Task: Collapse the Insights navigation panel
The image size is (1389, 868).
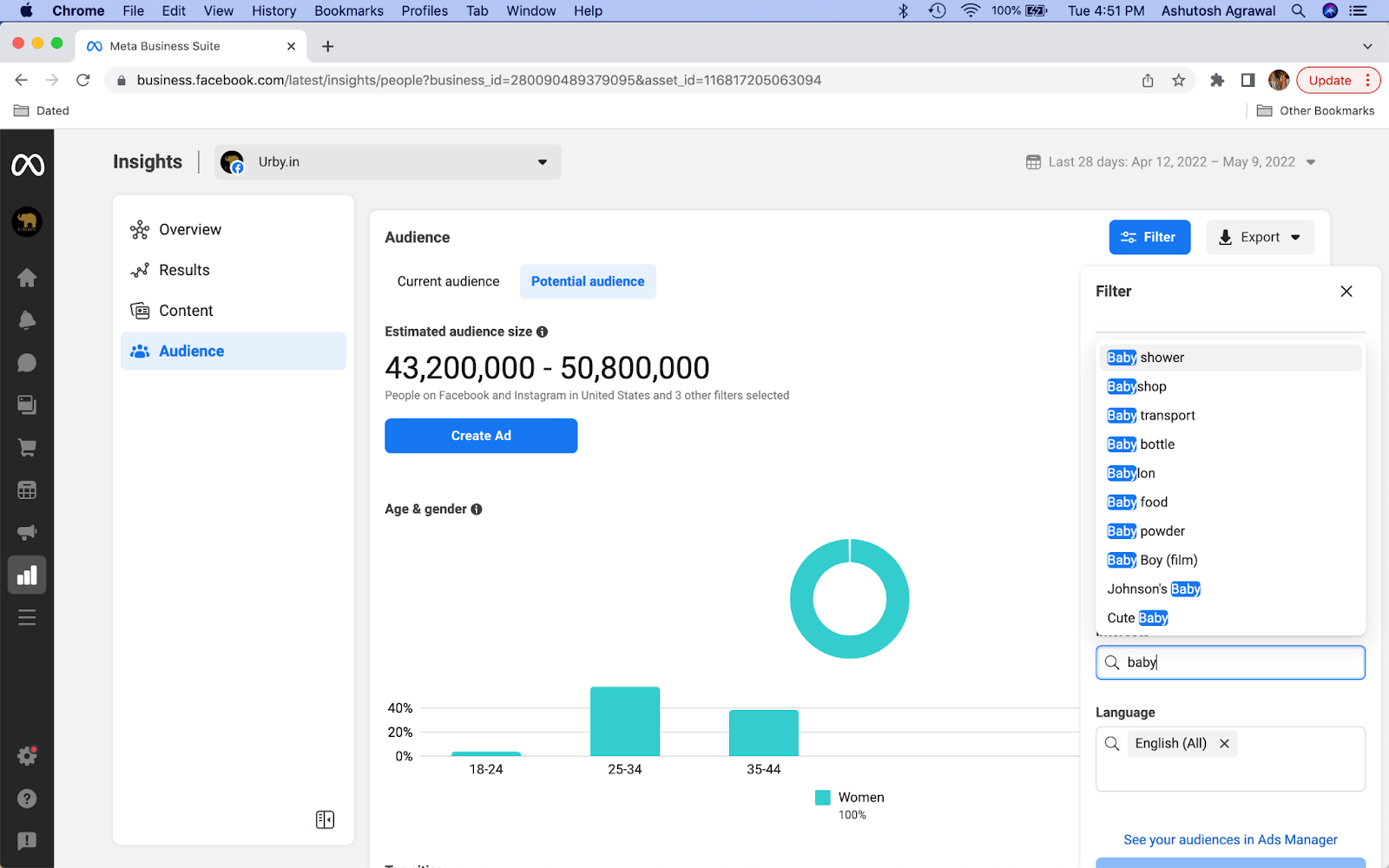Action: [x=325, y=819]
